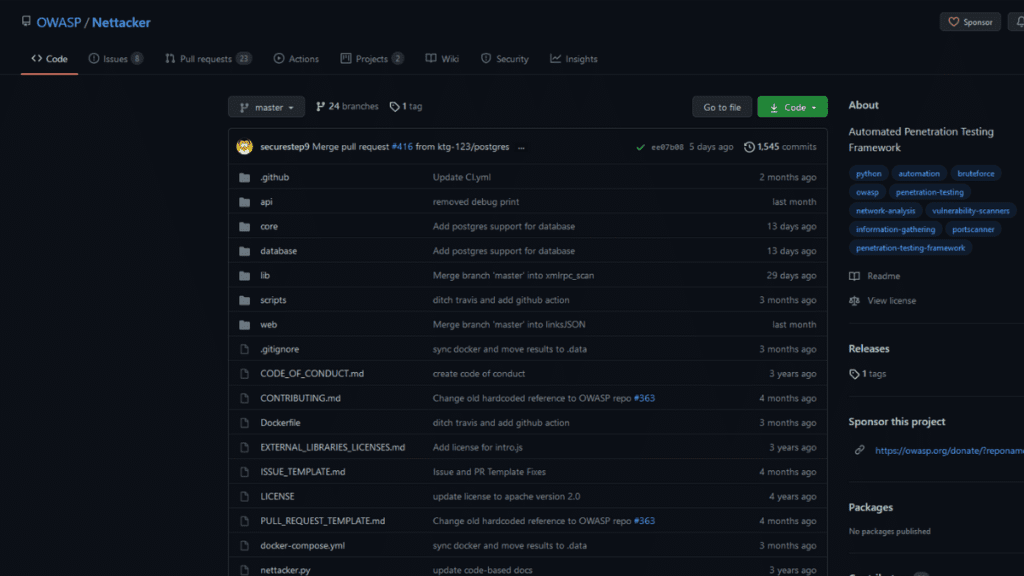
Task: Open the Issues tab
Action: point(116,59)
